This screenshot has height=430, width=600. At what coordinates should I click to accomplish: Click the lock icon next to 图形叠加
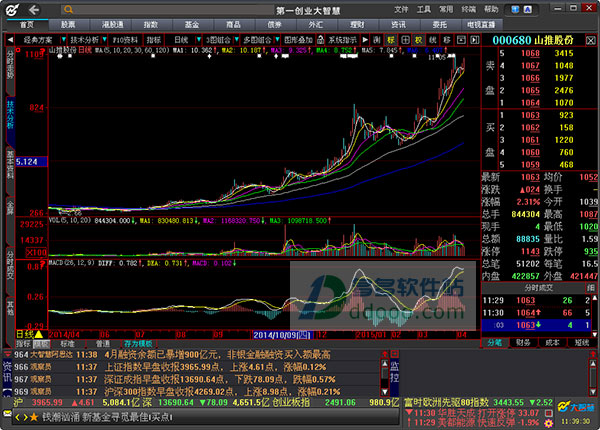[321, 40]
